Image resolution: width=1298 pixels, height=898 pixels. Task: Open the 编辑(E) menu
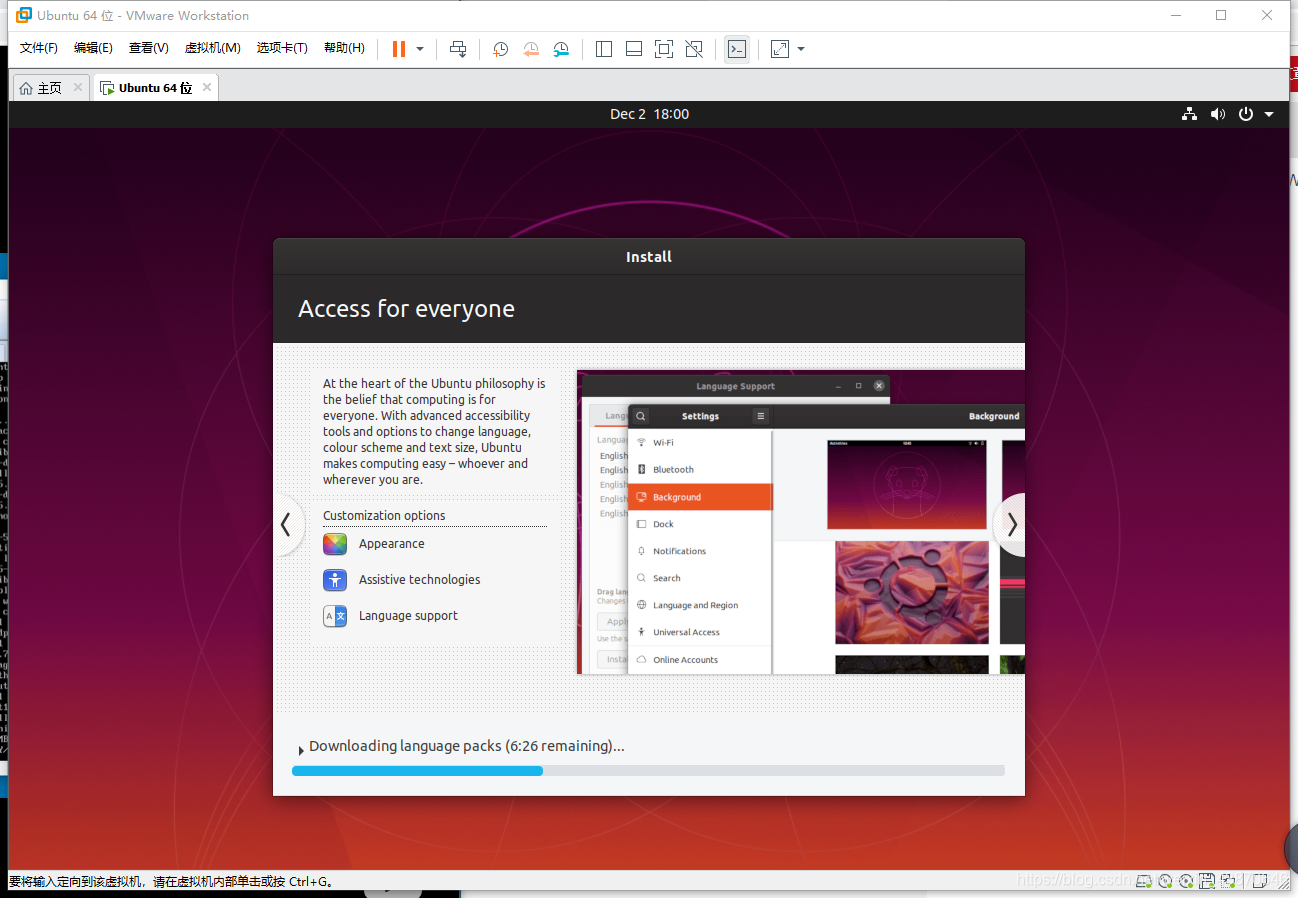[x=93, y=48]
